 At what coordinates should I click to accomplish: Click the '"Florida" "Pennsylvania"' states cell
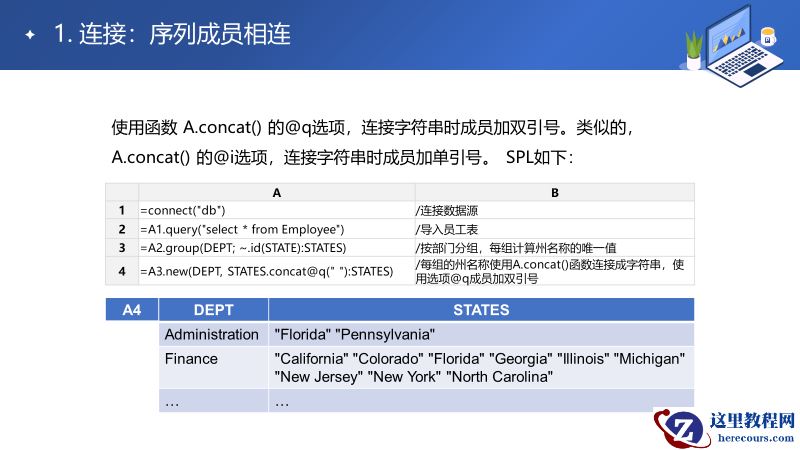coord(481,334)
